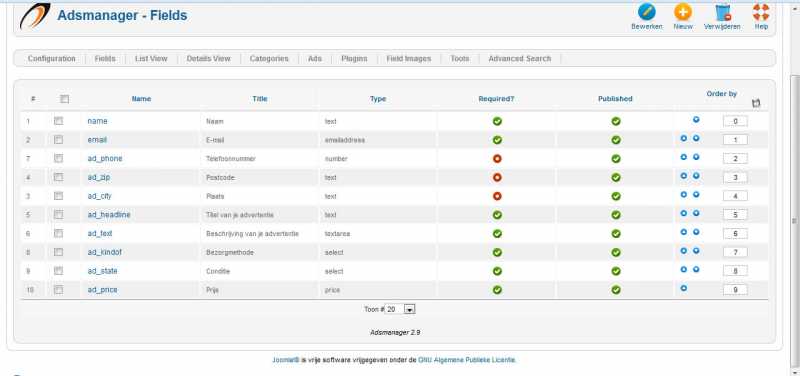The image size is (800, 376).
Task: Open the Tools tab
Action: (x=460, y=59)
